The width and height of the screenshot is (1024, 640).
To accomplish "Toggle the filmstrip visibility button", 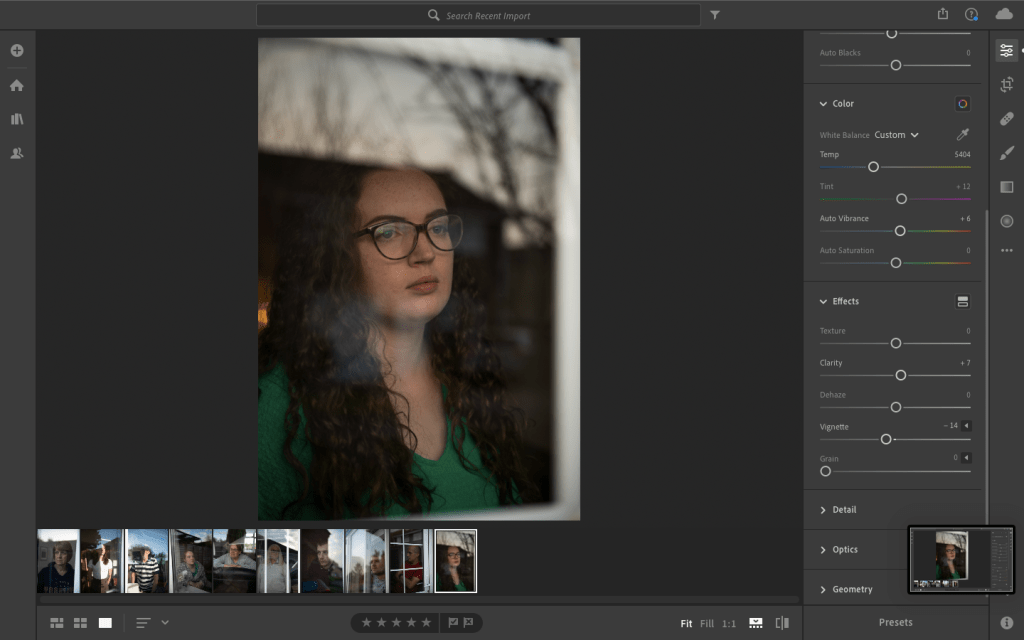I will 756,623.
